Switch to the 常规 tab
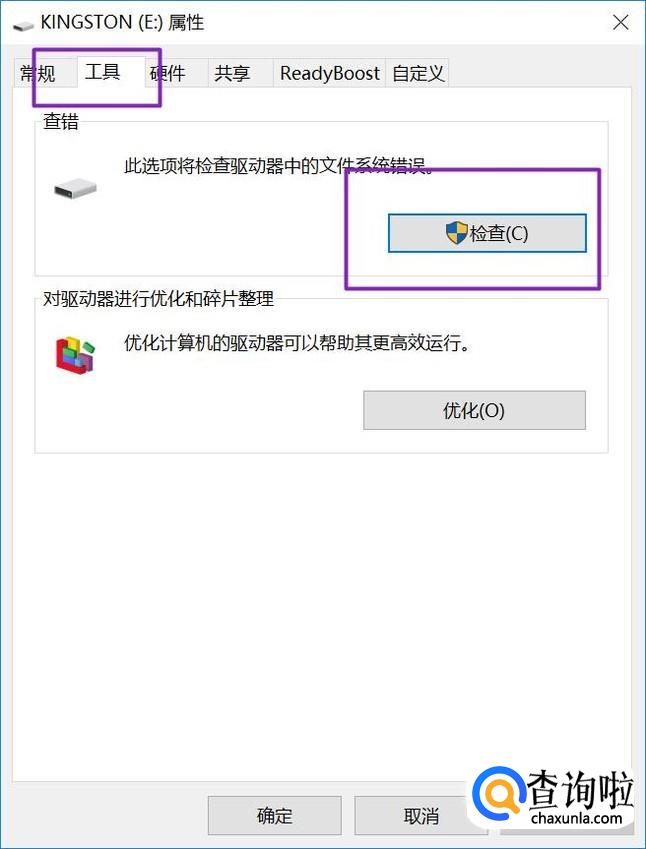This screenshot has width=646, height=849. point(38,74)
